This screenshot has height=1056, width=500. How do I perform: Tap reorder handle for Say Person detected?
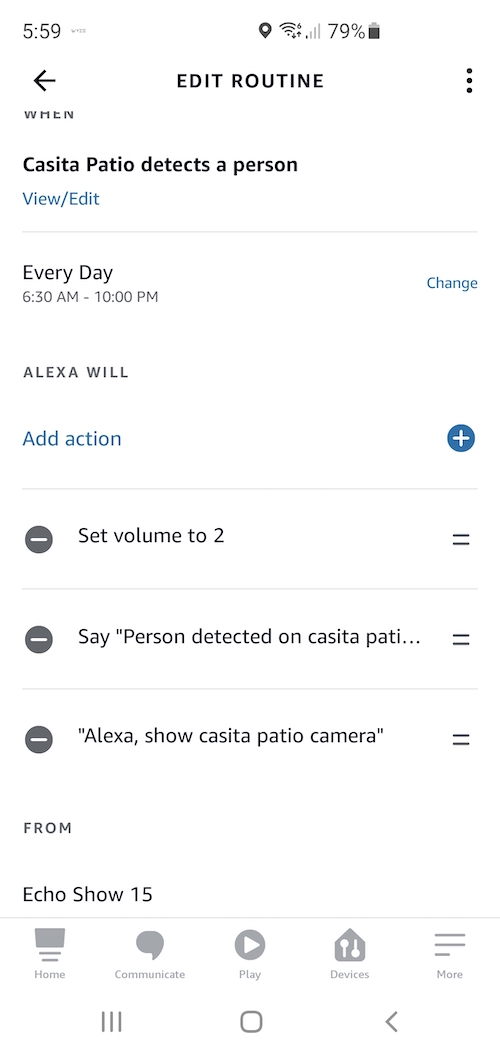click(461, 639)
